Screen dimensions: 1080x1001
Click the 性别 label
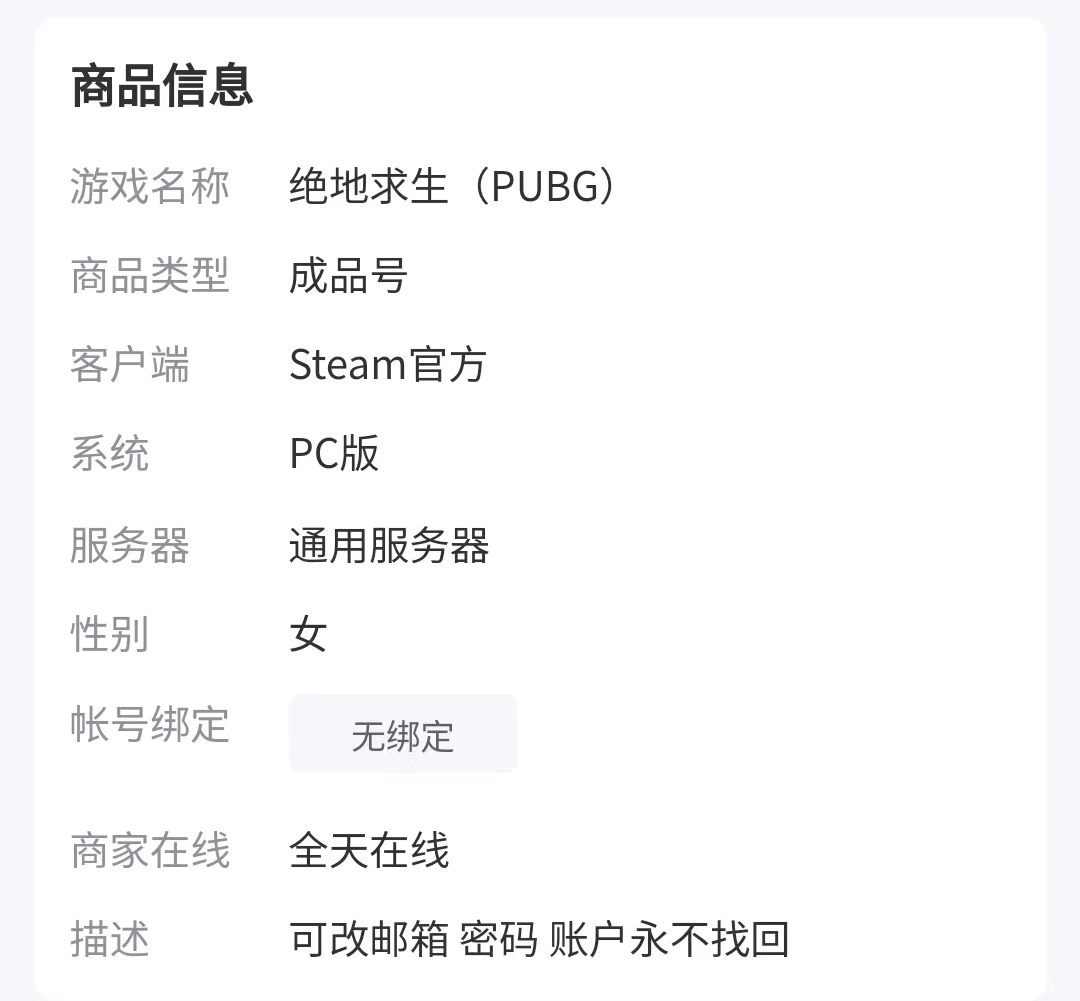110,635
